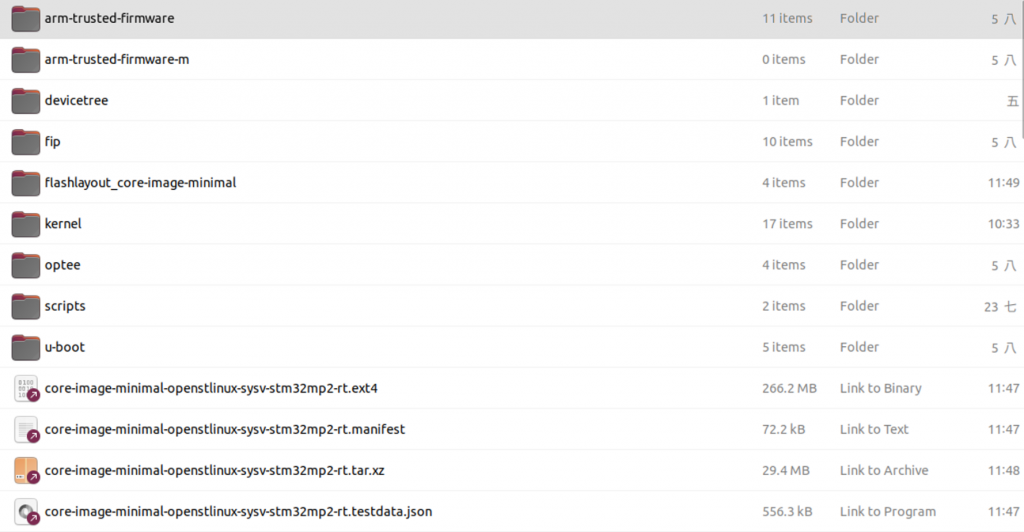
Task: Click the '10 items' size cell
Action: click(x=787, y=142)
